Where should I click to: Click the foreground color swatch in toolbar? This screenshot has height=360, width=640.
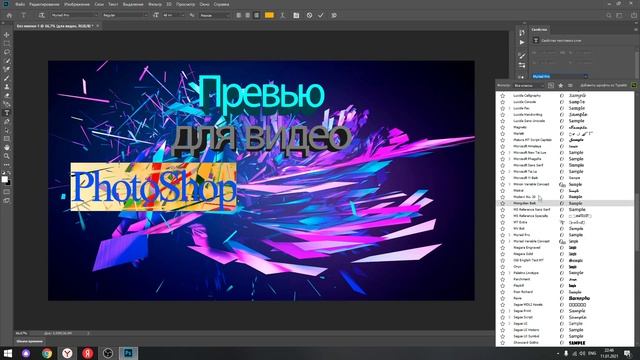[4, 179]
